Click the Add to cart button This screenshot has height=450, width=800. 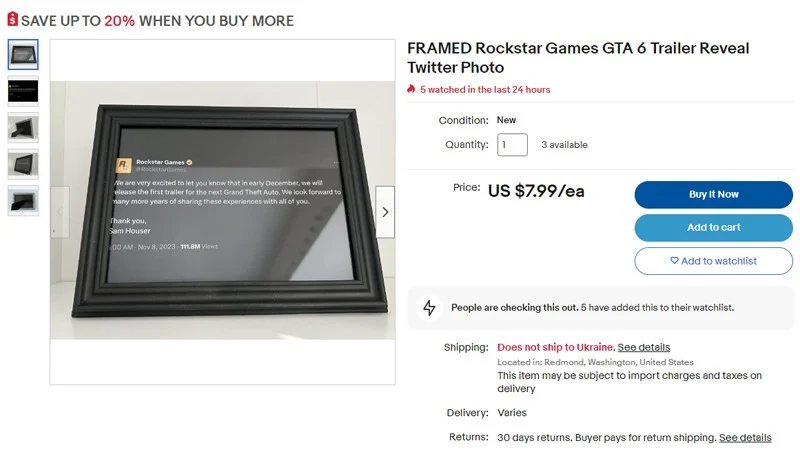click(x=713, y=228)
